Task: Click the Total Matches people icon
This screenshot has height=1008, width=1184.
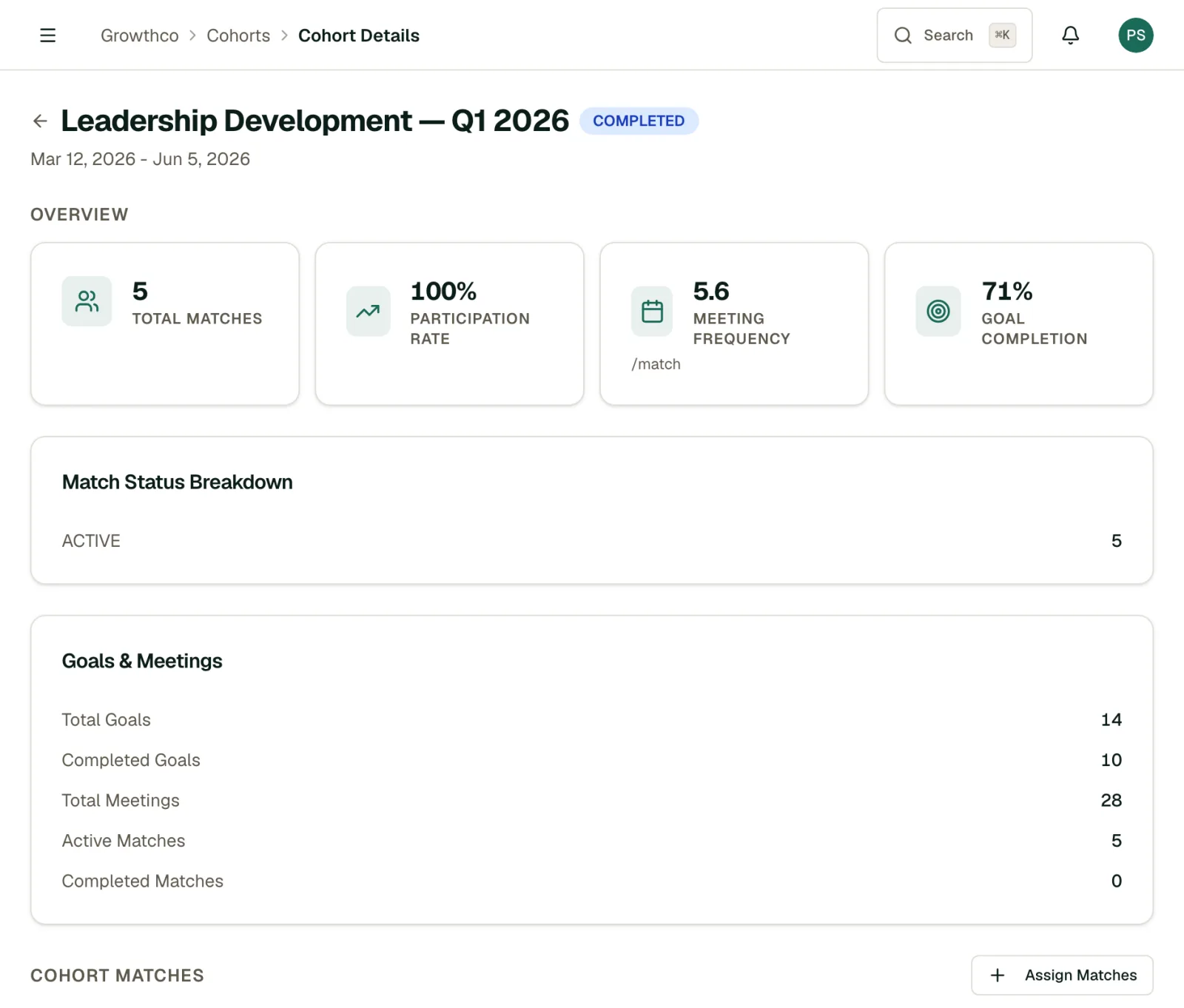Action: 87,301
